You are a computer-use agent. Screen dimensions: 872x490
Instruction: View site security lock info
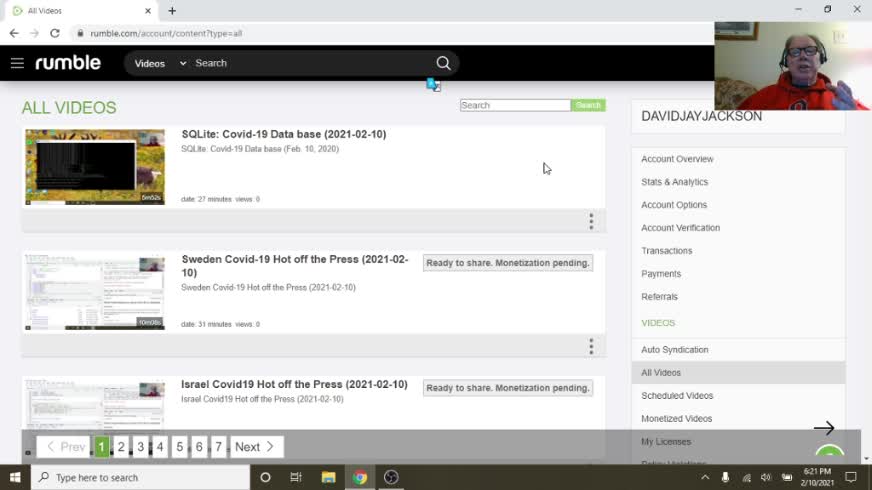[x=81, y=33]
